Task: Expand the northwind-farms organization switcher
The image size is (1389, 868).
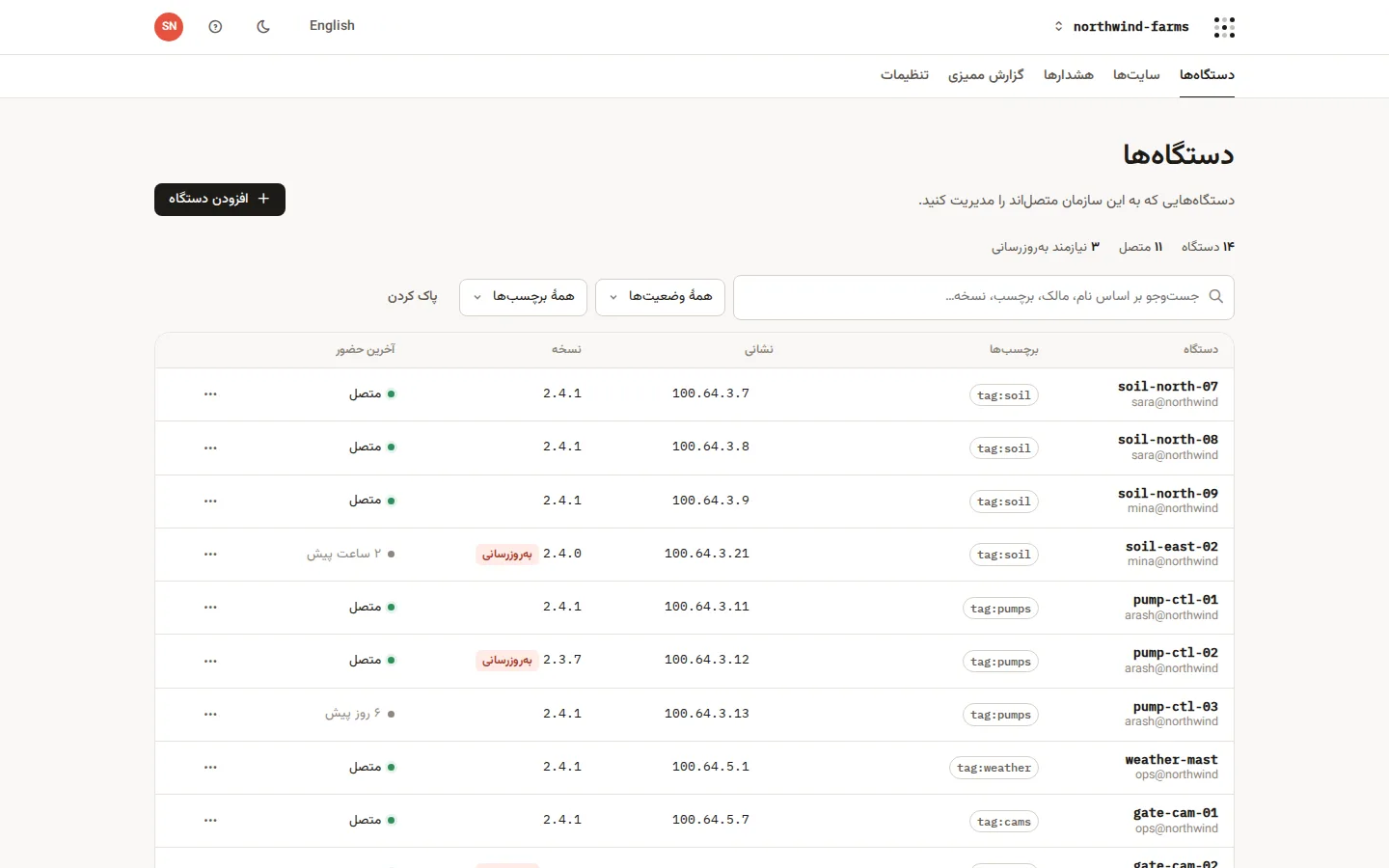Action: coord(1122,27)
